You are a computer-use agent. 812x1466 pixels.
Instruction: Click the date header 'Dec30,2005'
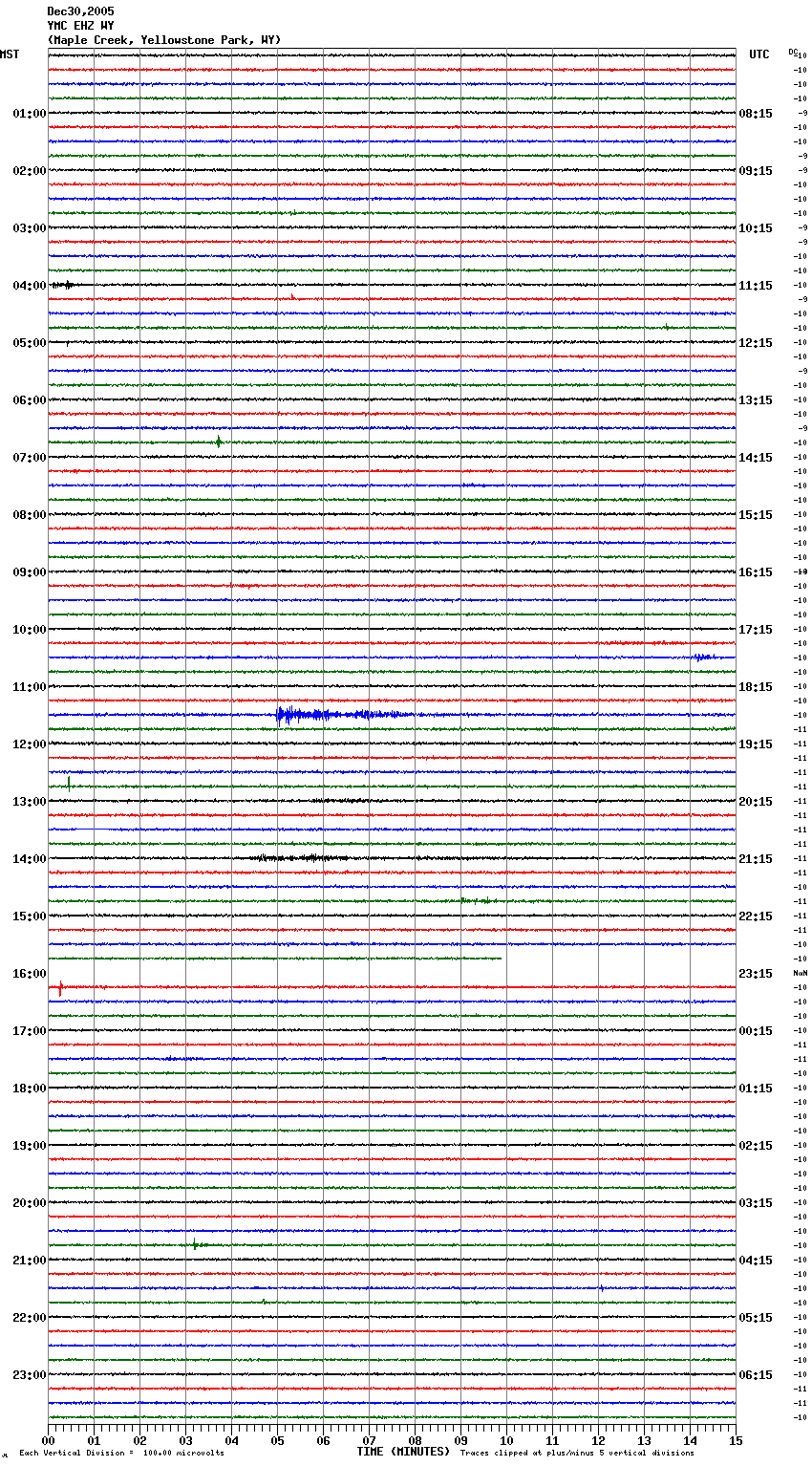click(x=80, y=11)
